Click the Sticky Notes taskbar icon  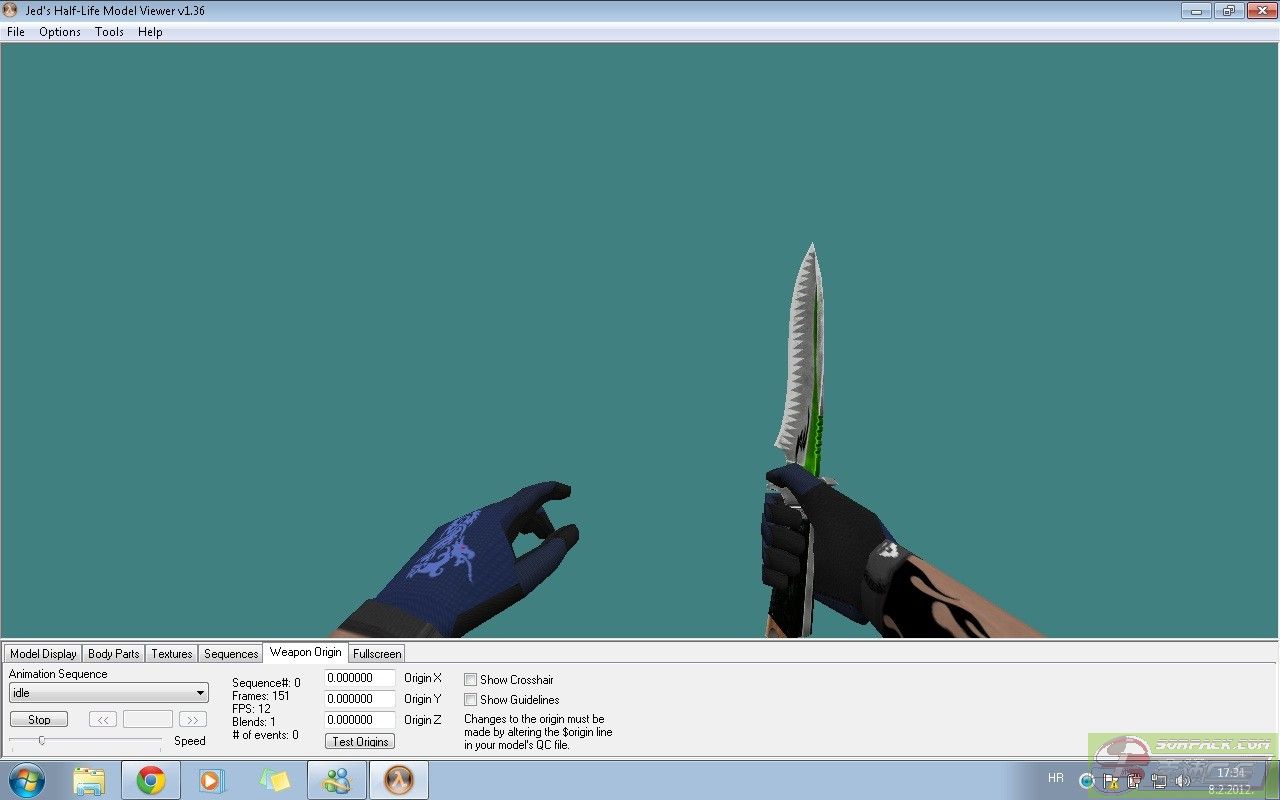pos(275,780)
